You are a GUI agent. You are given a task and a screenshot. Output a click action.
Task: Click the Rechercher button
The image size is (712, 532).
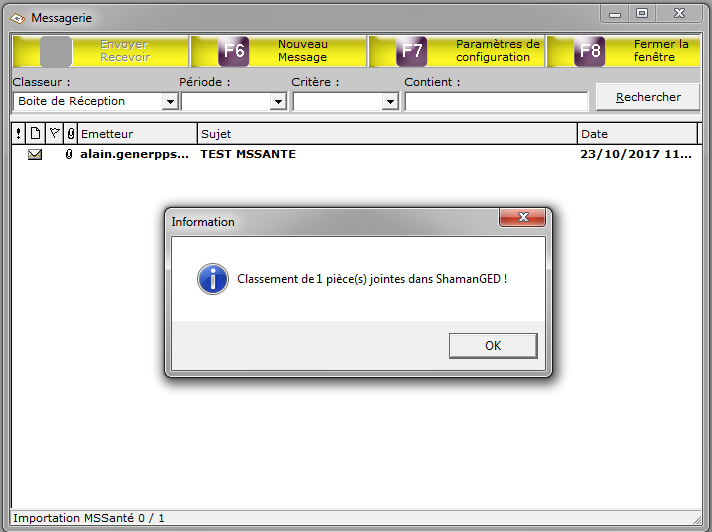click(648, 97)
